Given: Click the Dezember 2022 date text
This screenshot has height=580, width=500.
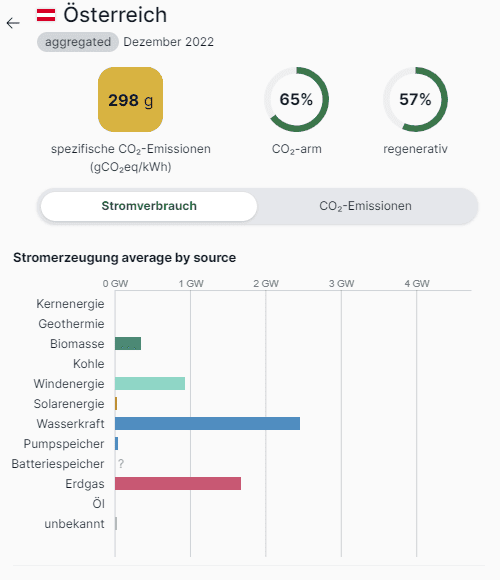Looking at the screenshot, I should (x=169, y=42).
